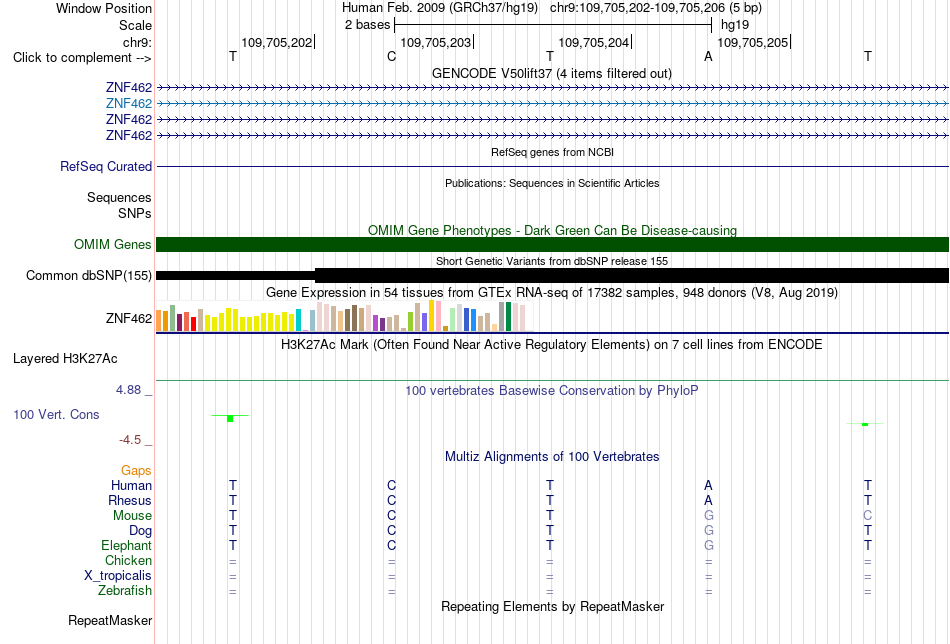Viewport: 950px width, 644px height.
Task: Click the OMIM Genes track label
Action: coord(112,245)
